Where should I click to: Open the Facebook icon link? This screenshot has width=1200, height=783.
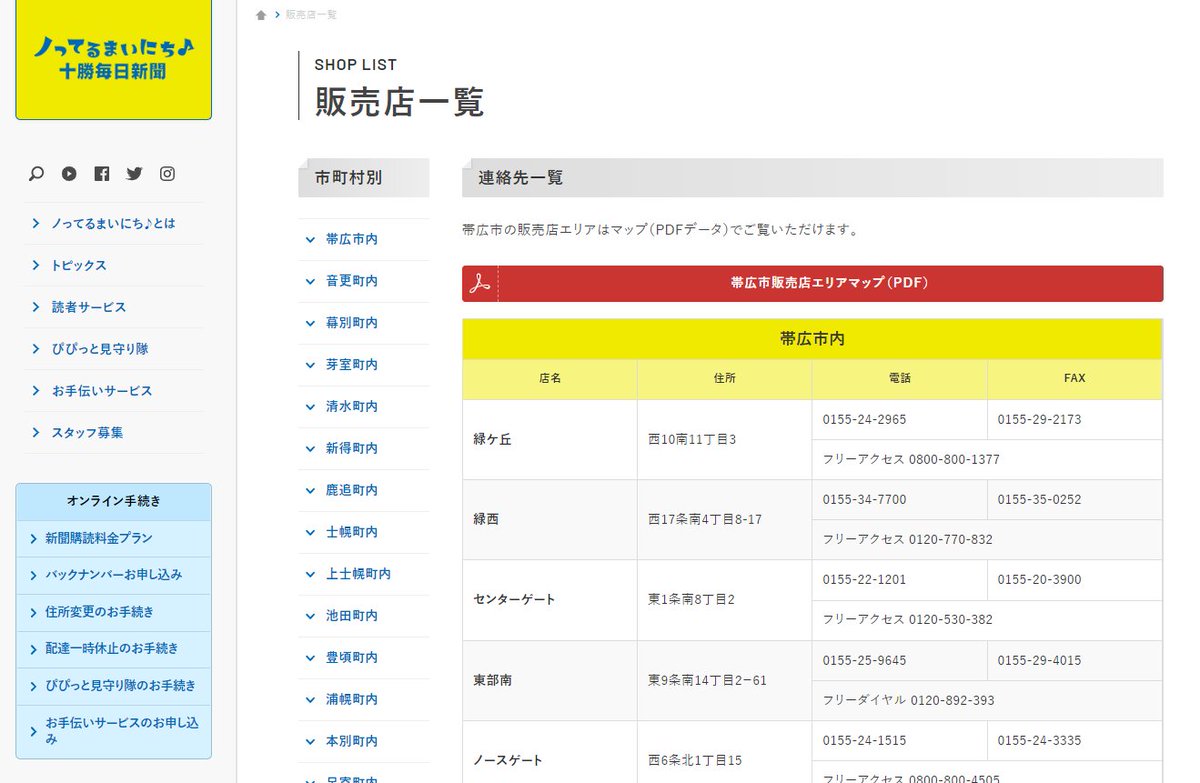pyautogui.click(x=102, y=174)
